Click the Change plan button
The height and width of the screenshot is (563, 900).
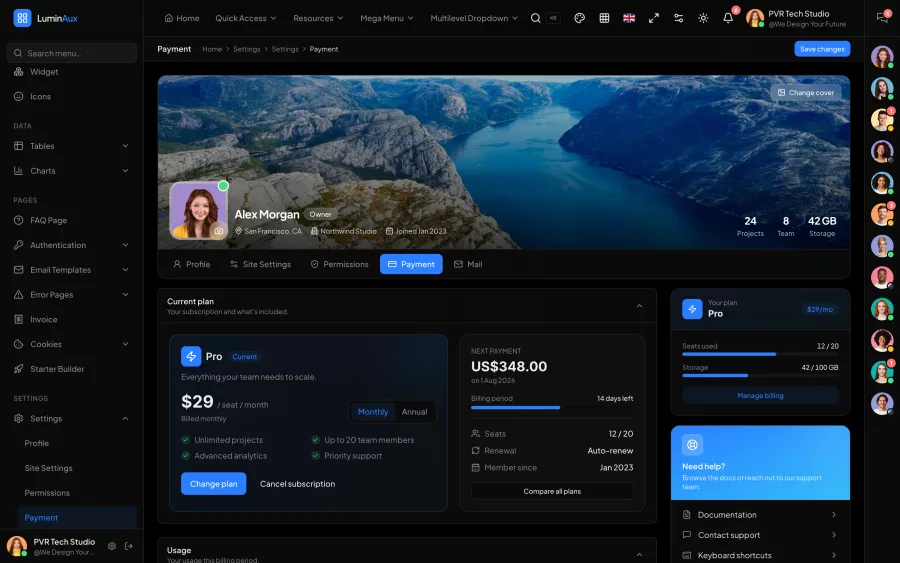[214, 484]
